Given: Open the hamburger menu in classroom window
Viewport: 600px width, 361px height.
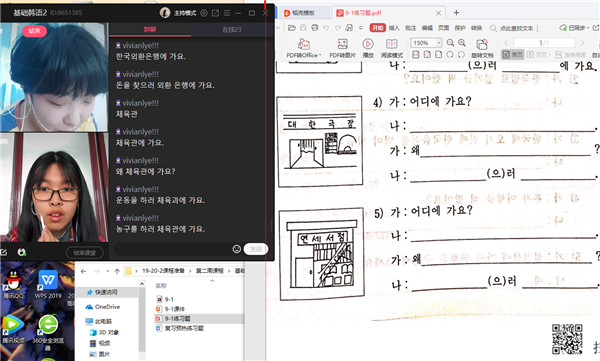Looking at the screenshot, I should click(x=227, y=13).
